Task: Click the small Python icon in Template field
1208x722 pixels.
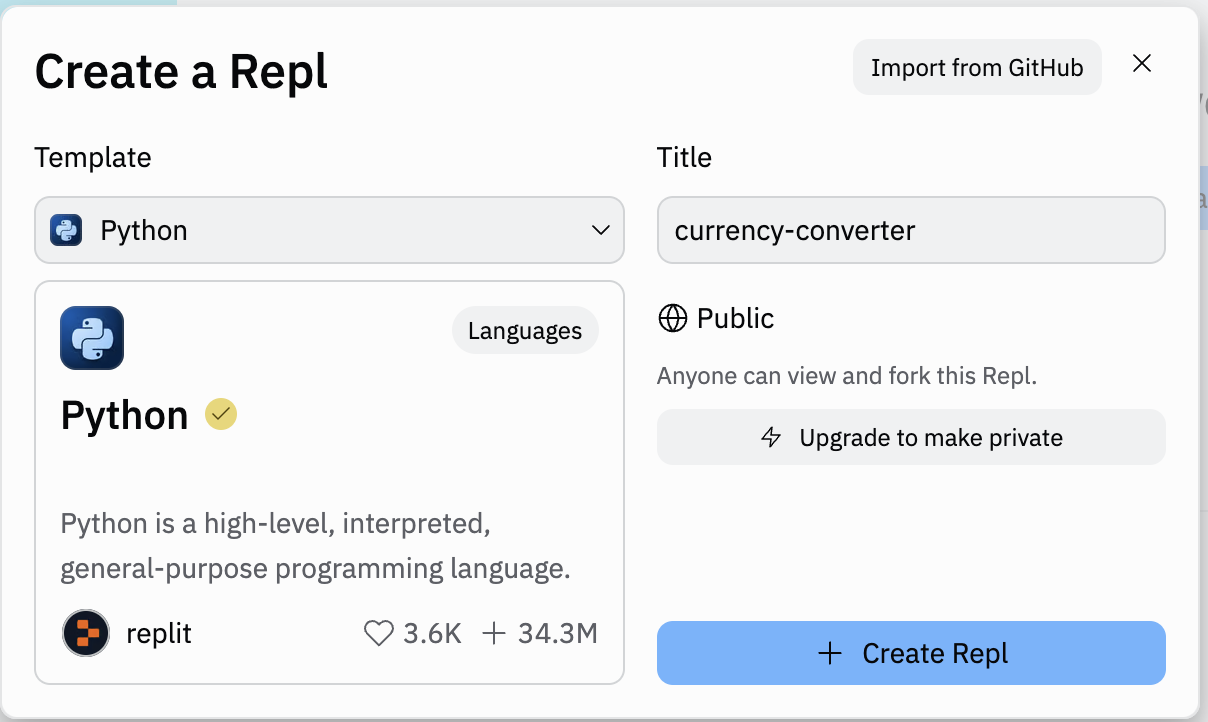Action: click(66, 230)
